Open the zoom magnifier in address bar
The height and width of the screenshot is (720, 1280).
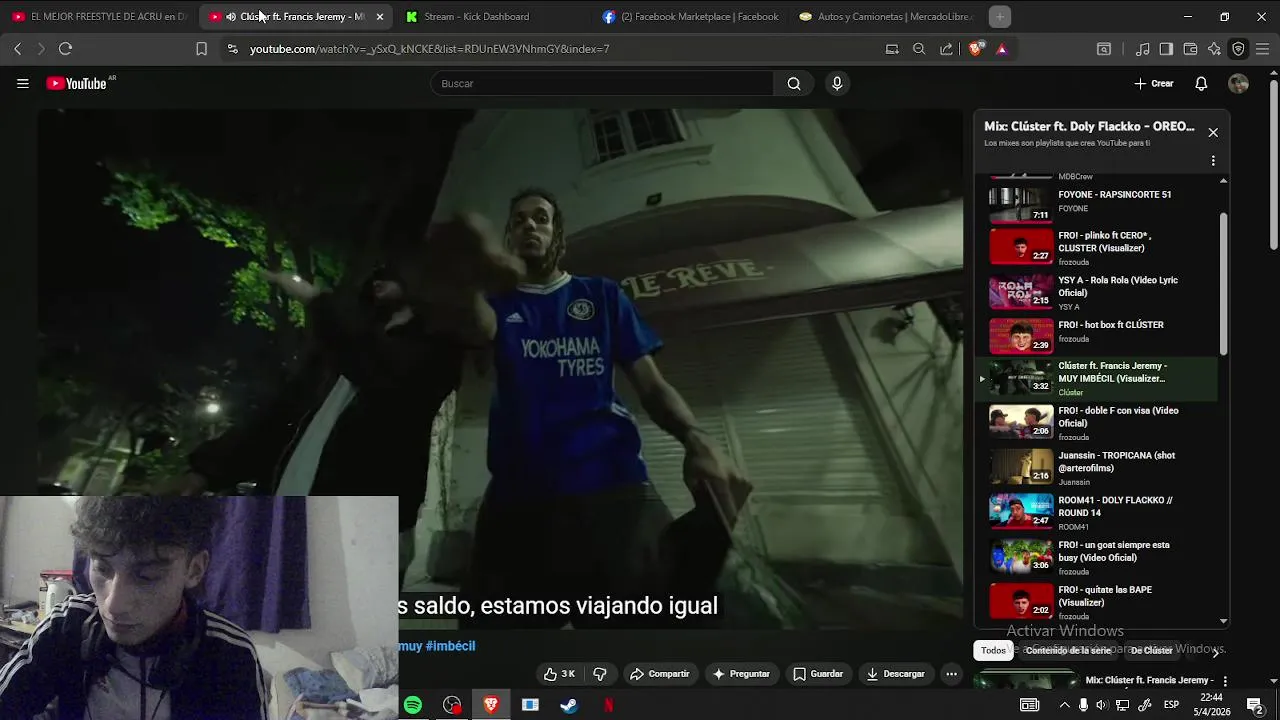[x=919, y=48]
